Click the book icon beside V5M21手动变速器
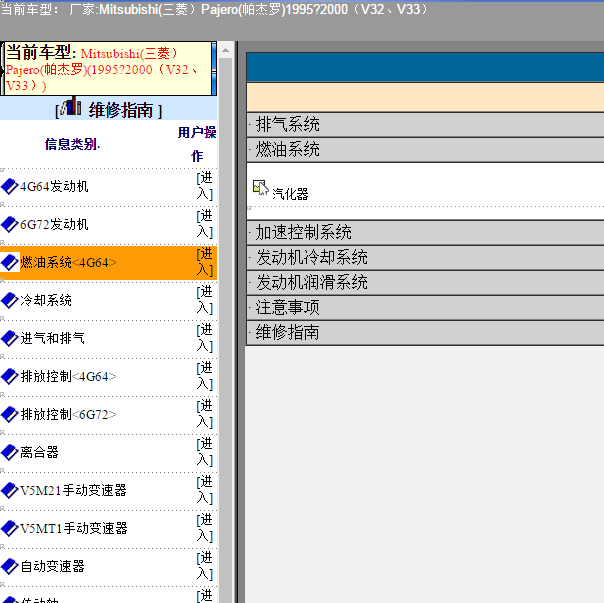The height and width of the screenshot is (603, 604). pyautogui.click(x=10, y=490)
